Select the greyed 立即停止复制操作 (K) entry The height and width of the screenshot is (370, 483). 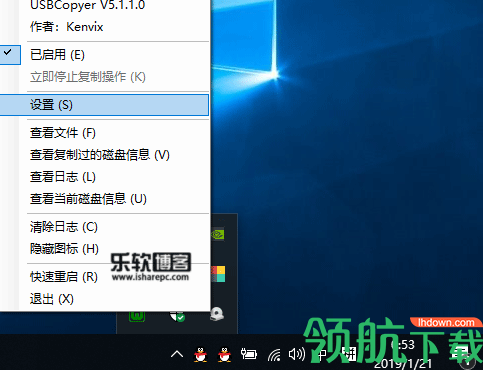click(x=104, y=77)
